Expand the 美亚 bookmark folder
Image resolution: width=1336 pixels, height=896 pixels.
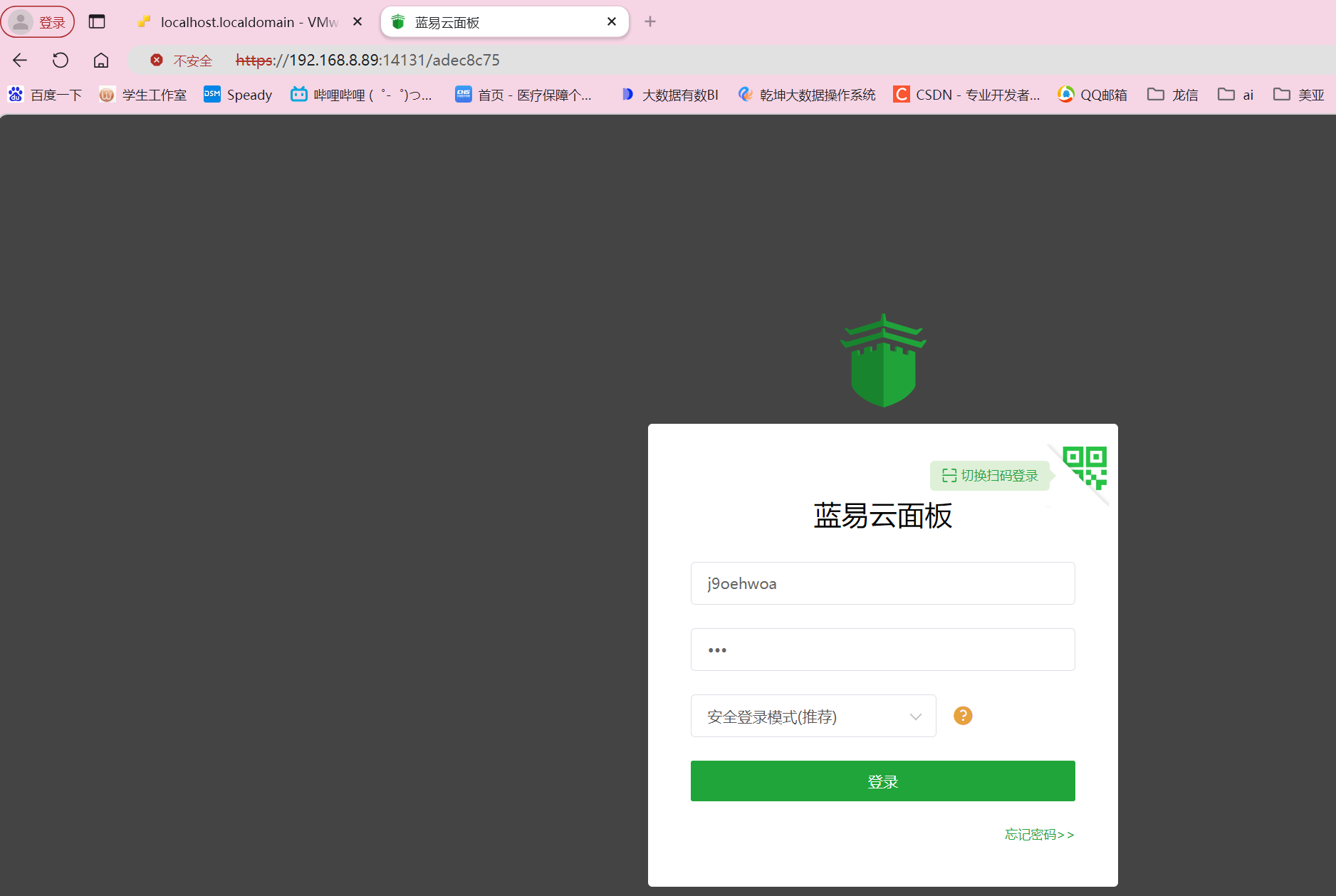pos(1299,95)
